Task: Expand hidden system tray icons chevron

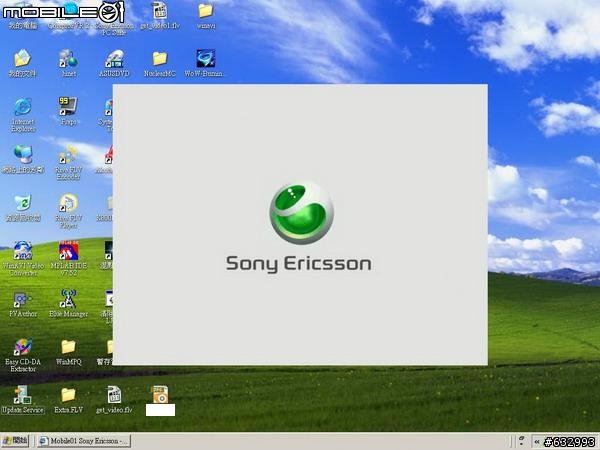Action: click(537, 442)
